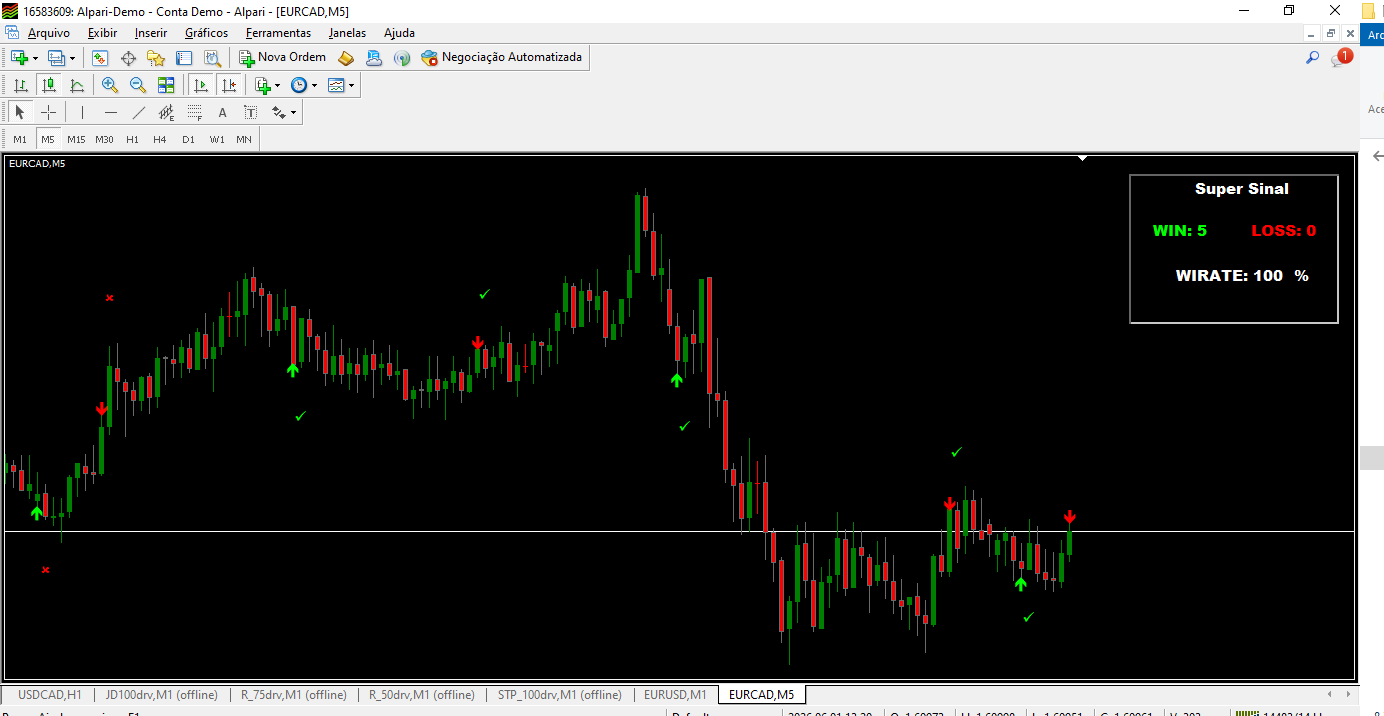This screenshot has height=716, width=1384.
Task: Open the R_75drv,M1 (offline) tab
Action: pos(293,695)
